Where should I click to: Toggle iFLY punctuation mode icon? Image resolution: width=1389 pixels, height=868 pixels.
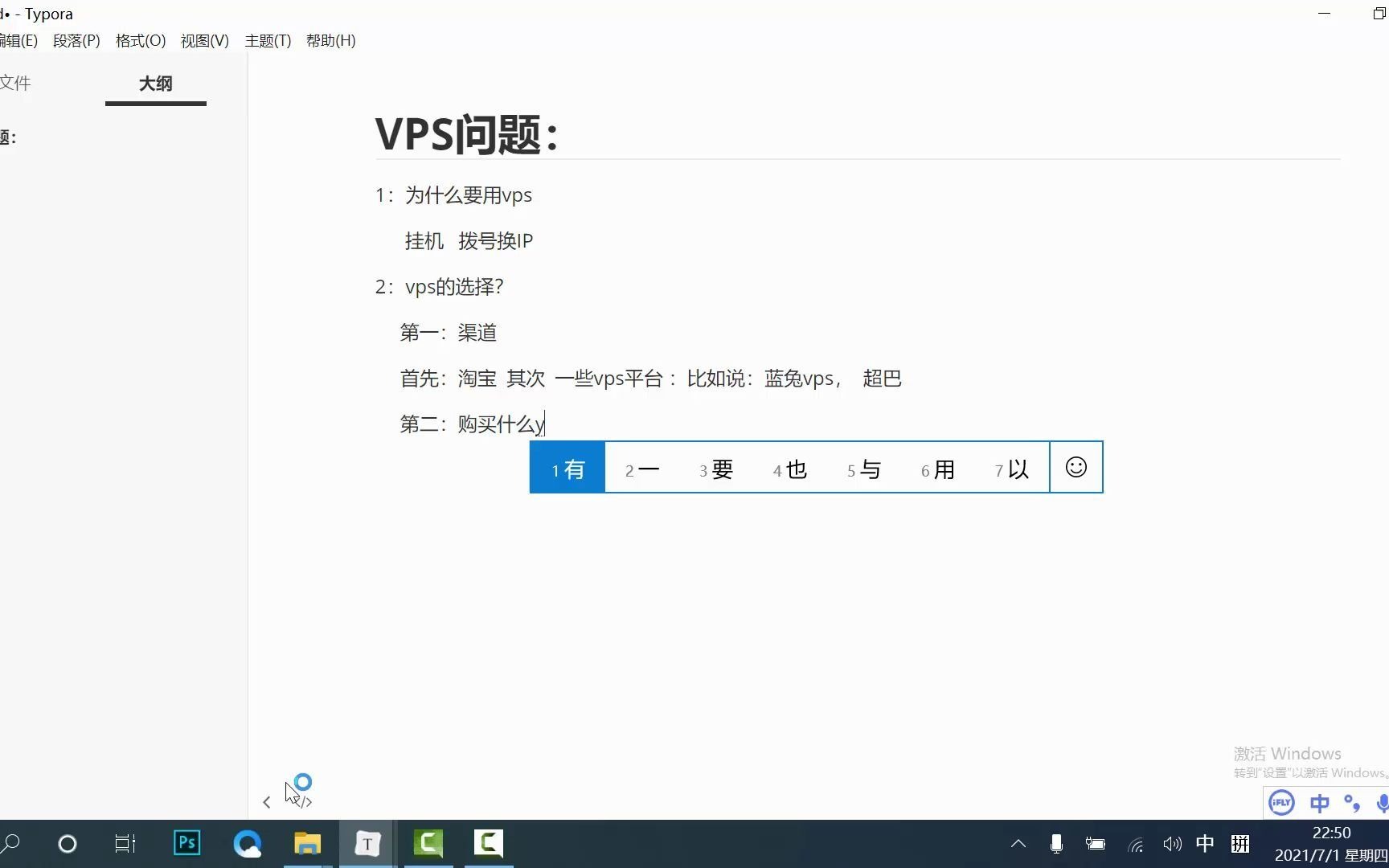[1352, 803]
